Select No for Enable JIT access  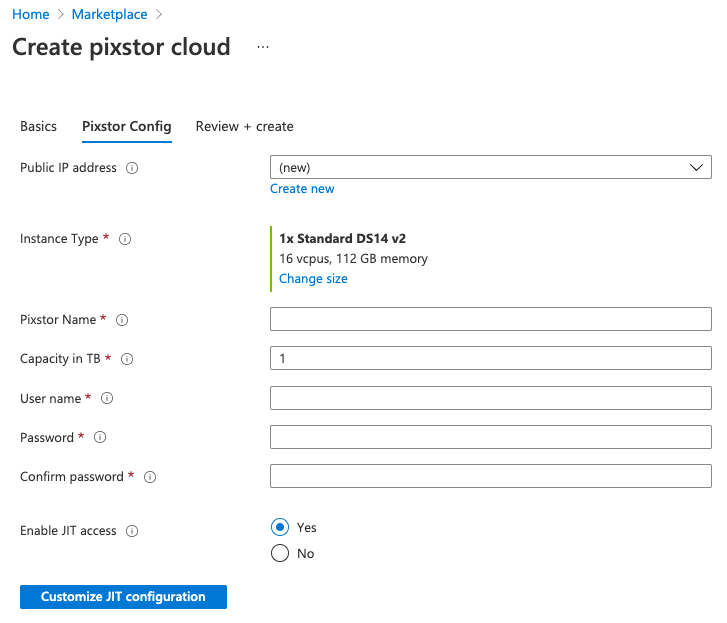[x=280, y=553]
